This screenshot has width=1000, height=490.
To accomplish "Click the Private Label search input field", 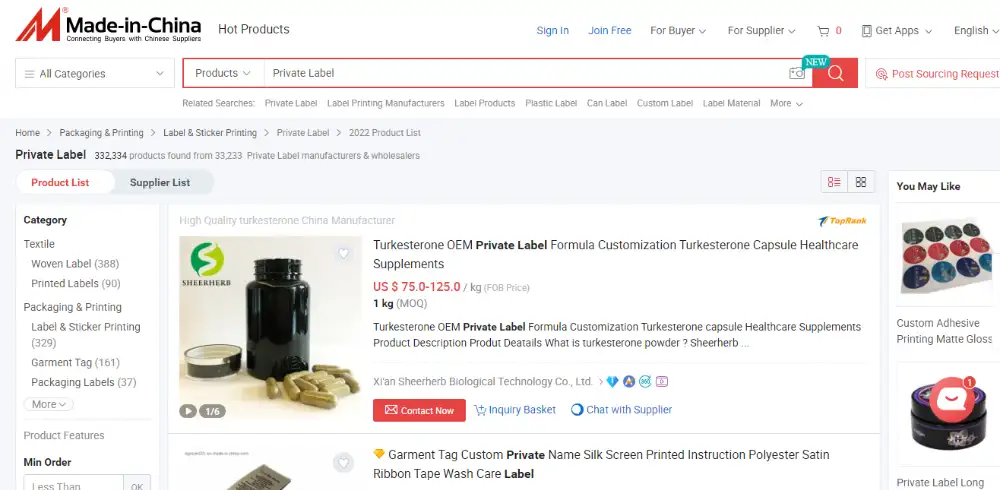I will point(526,73).
